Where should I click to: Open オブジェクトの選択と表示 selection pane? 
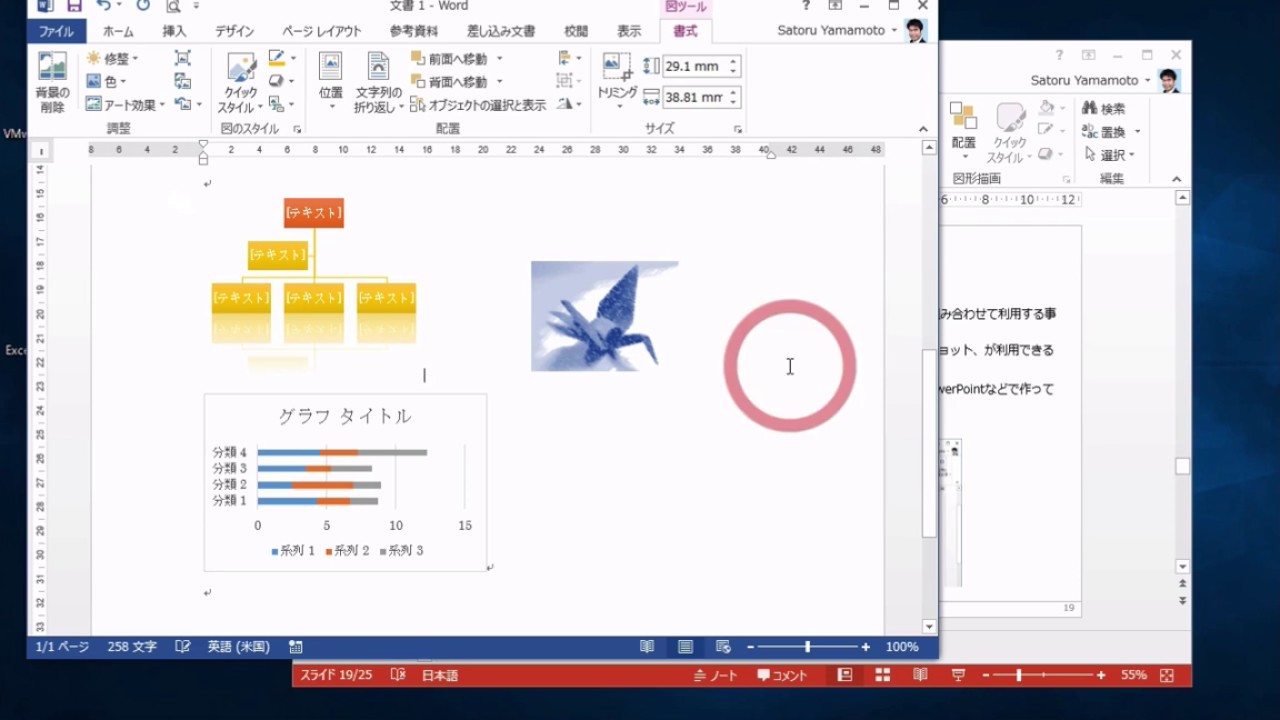tap(478, 105)
